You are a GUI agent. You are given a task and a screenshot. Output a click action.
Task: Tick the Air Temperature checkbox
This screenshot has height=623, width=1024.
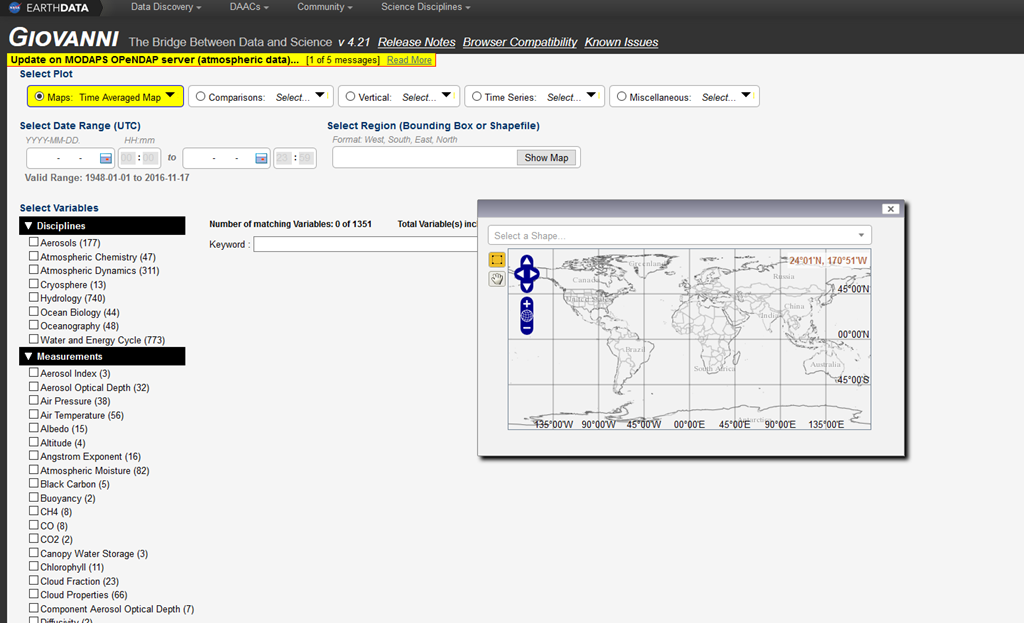33,414
